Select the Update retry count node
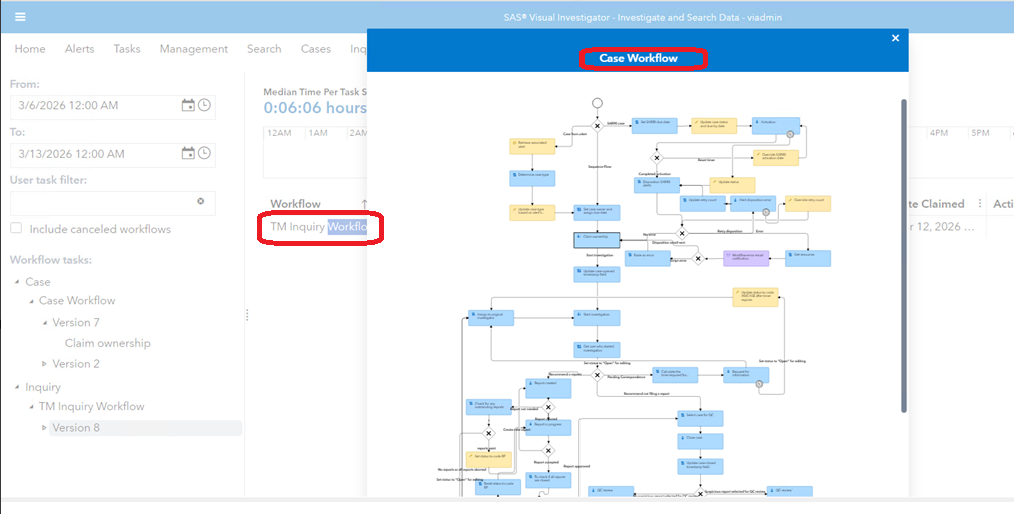Viewport: 1023px width, 514px height. coord(703,204)
